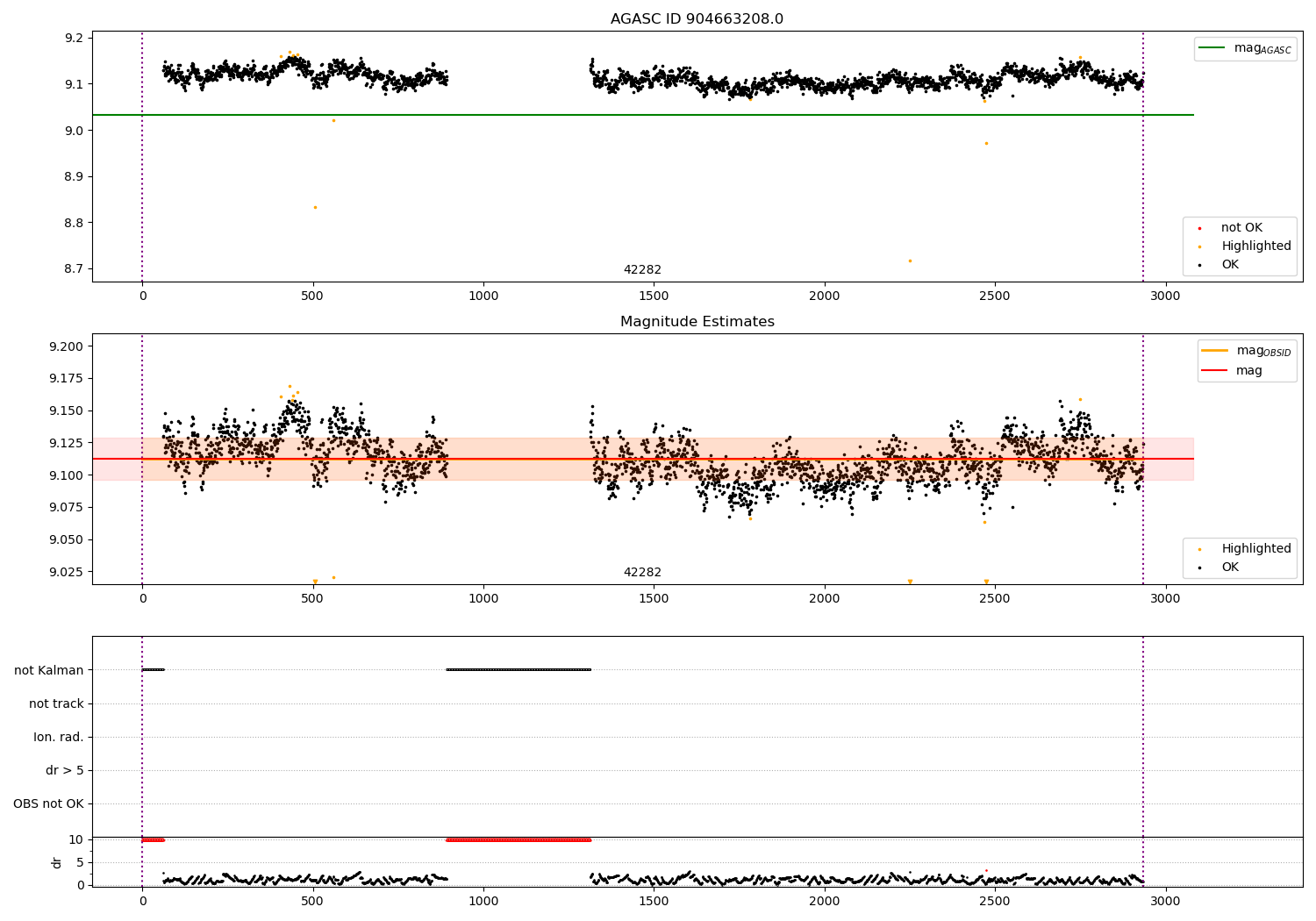Click the "9.075" tick on middle plot
The width and height of the screenshot is (1316, 921).
[67, 508]
